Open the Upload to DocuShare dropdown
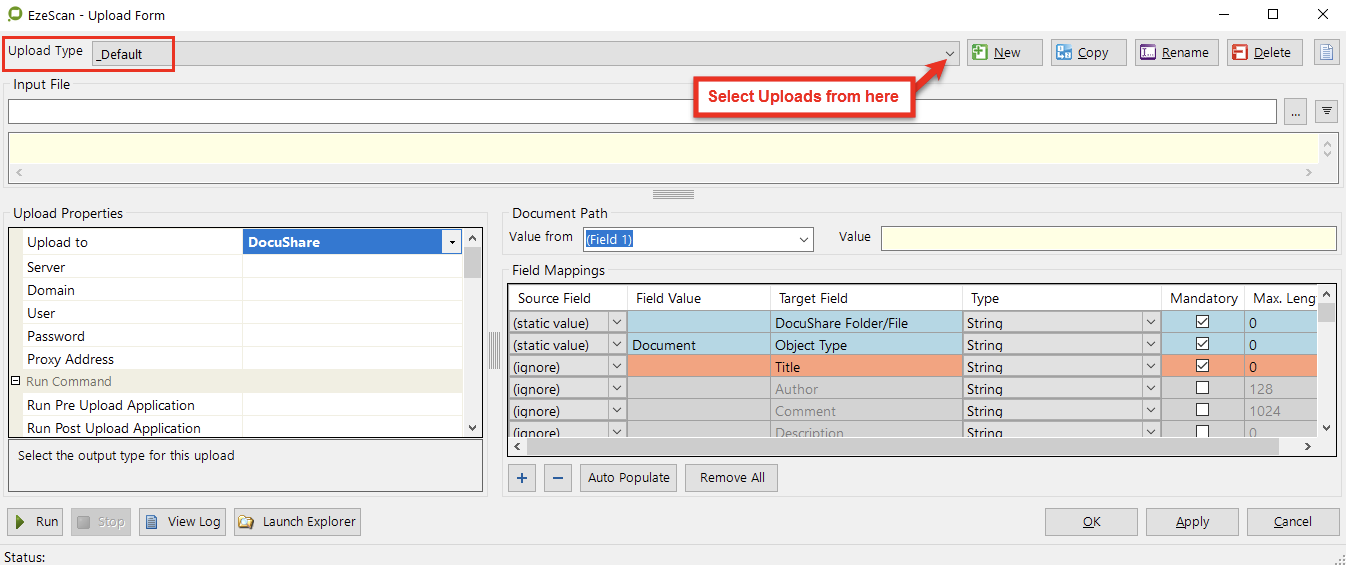The image size is (1346, 565). click(x=451, y=242)
